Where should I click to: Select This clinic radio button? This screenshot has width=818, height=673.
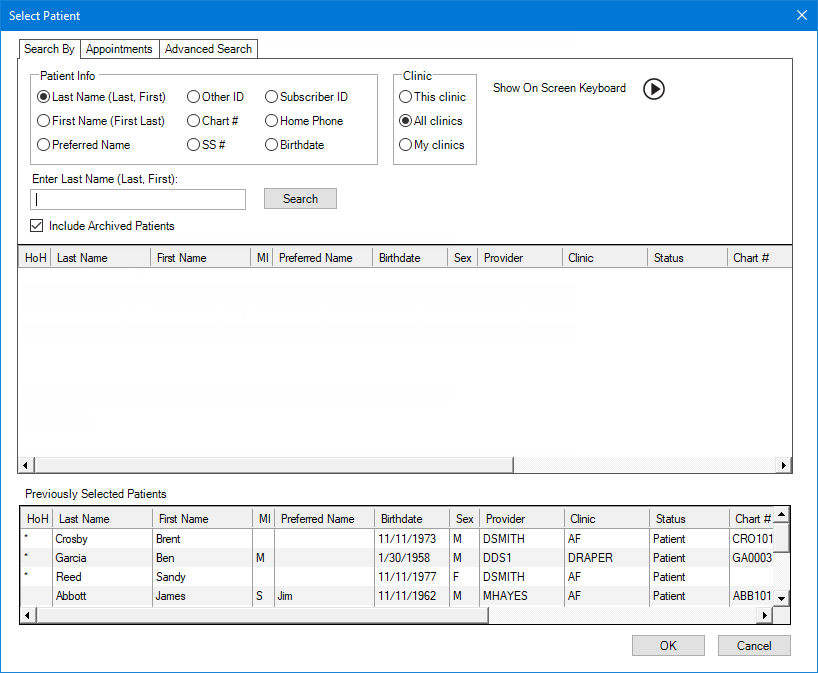coord(406,97)
